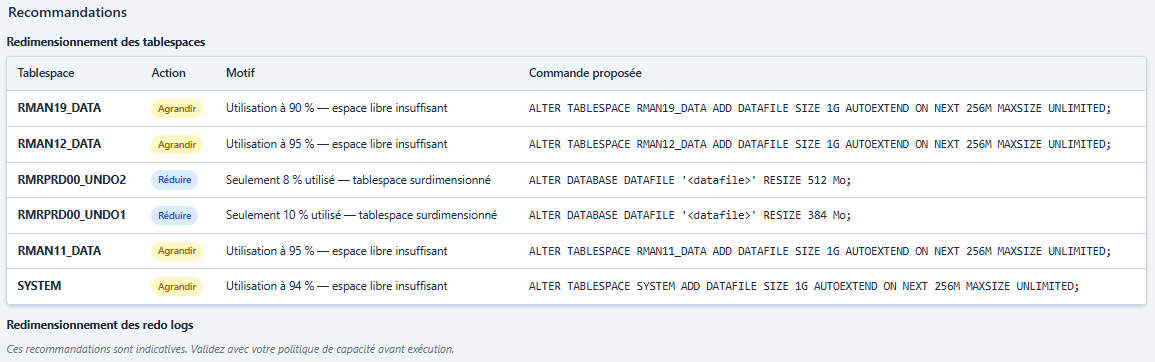Click the ALTER TABLESPACE RMAN11_DATA command
This screenshot has width=1155, height=362.
(x=819, y=251)
